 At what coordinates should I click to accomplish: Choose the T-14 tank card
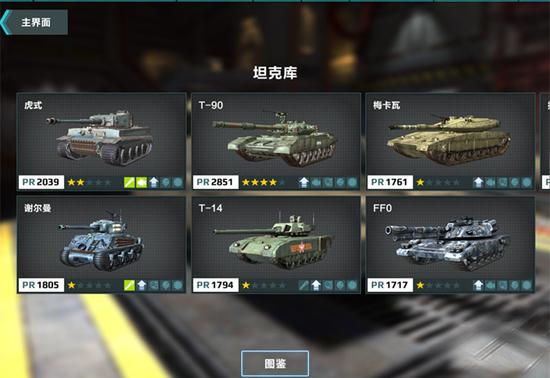pyautogui.click(x=276, y=244)
